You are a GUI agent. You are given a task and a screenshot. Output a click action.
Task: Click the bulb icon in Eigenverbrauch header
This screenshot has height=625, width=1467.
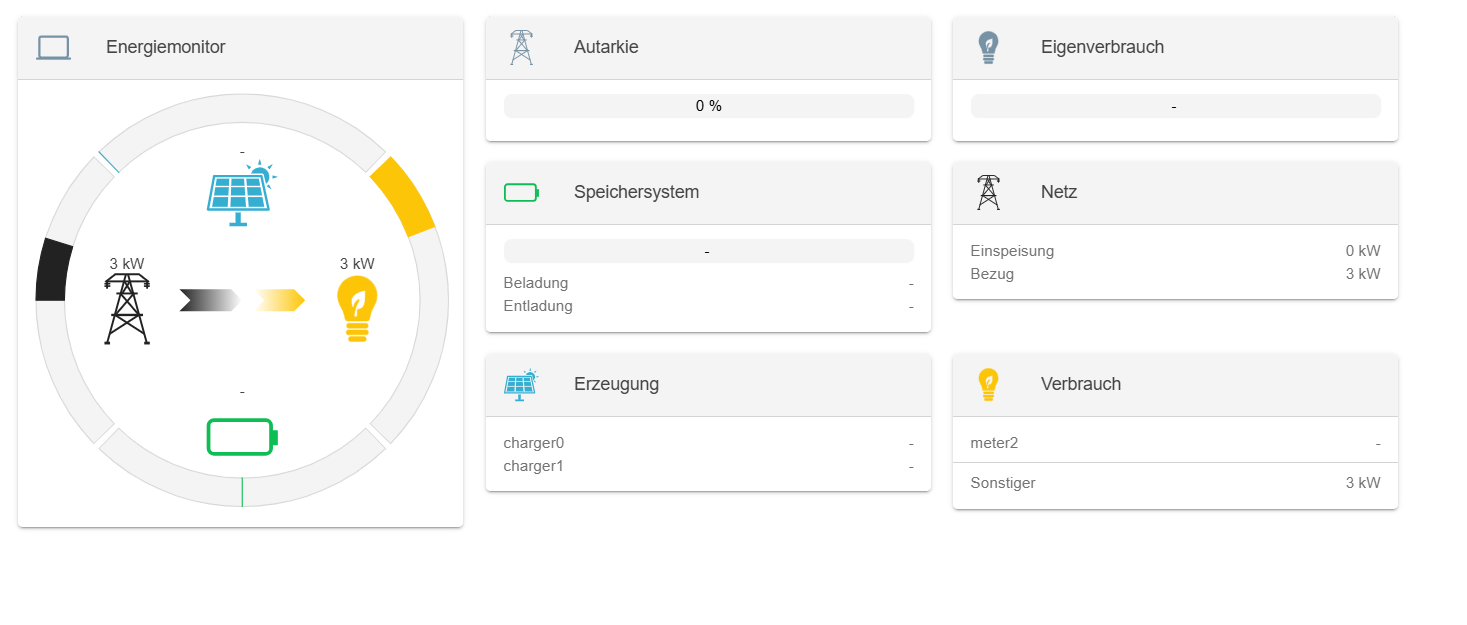click(988, 47)
